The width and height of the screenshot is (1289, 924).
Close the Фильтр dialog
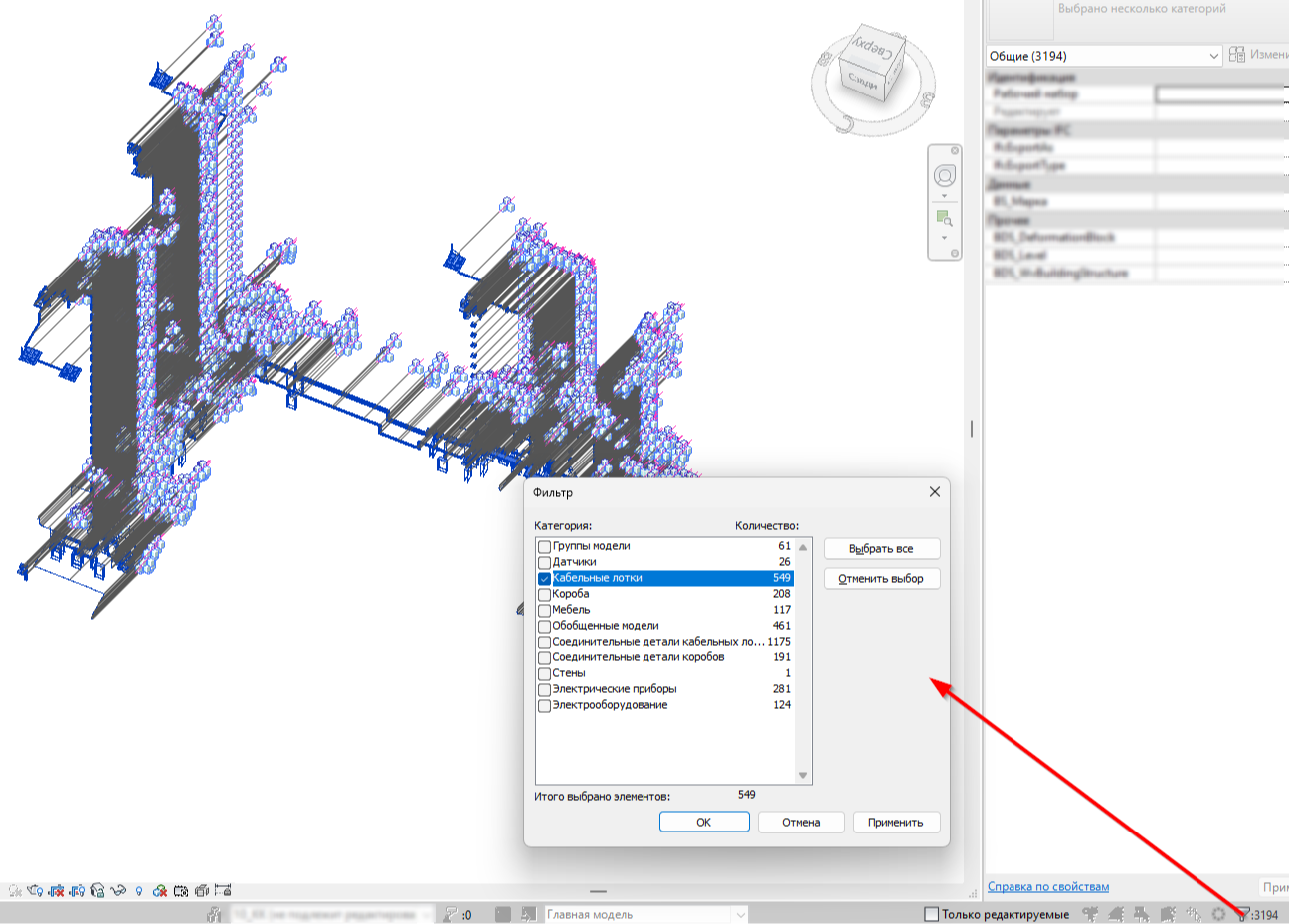pyautogui.click(x=934, y=492)
